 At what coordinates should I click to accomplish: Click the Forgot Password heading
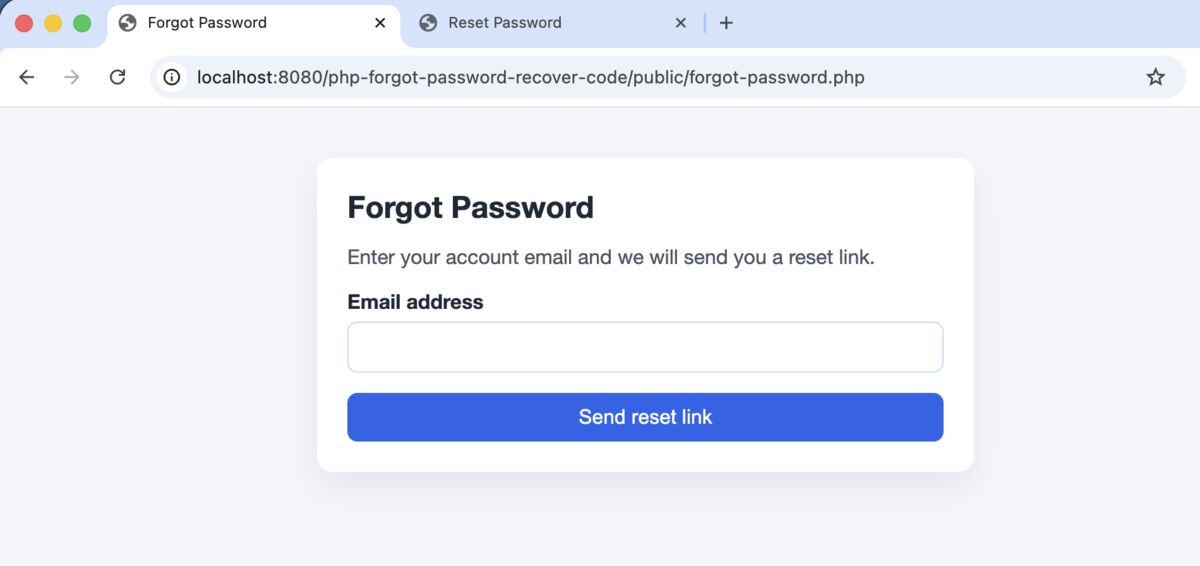(x=470, y=207)
